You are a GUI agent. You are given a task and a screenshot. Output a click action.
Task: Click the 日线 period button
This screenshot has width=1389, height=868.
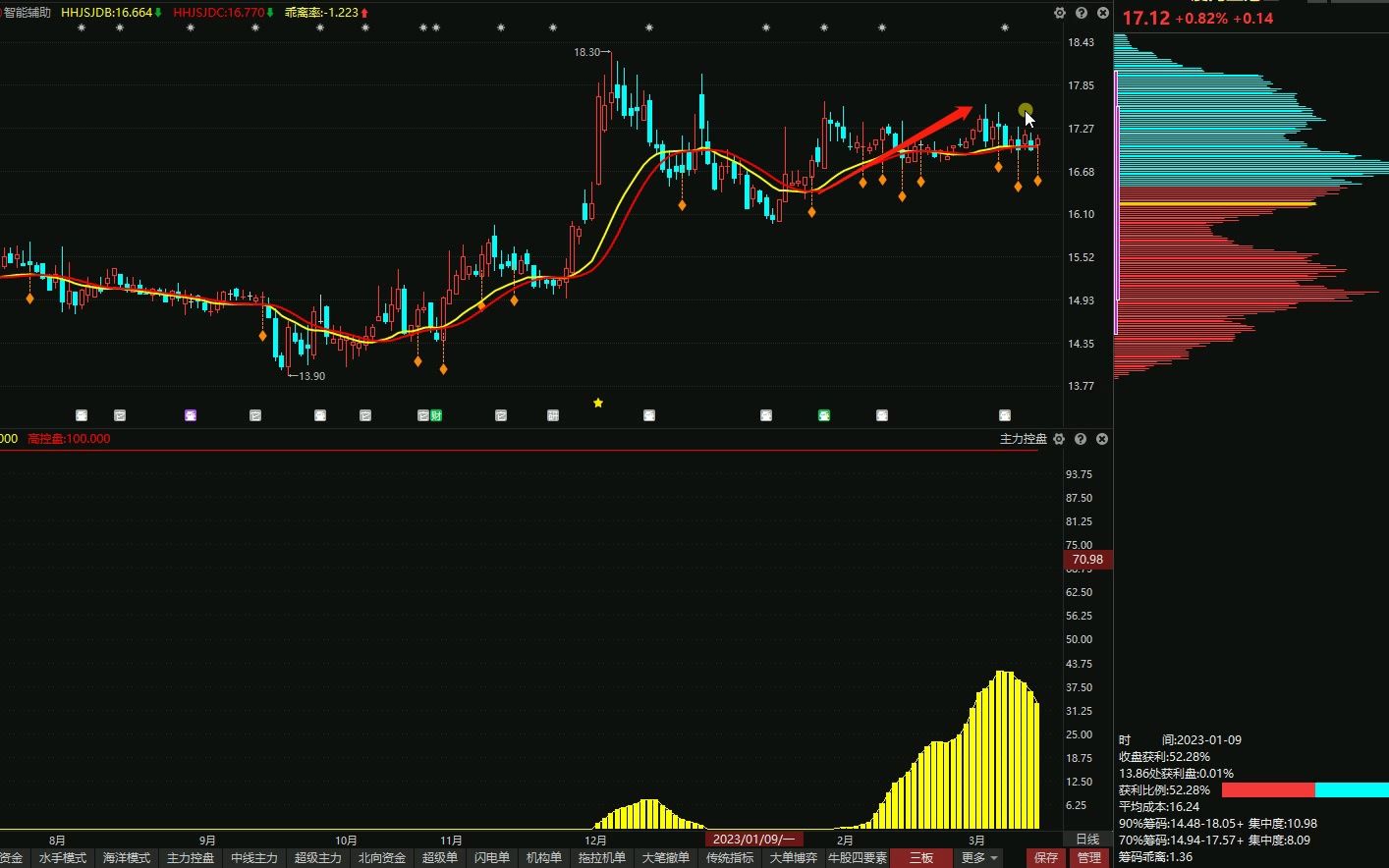tap(1087, 840)
